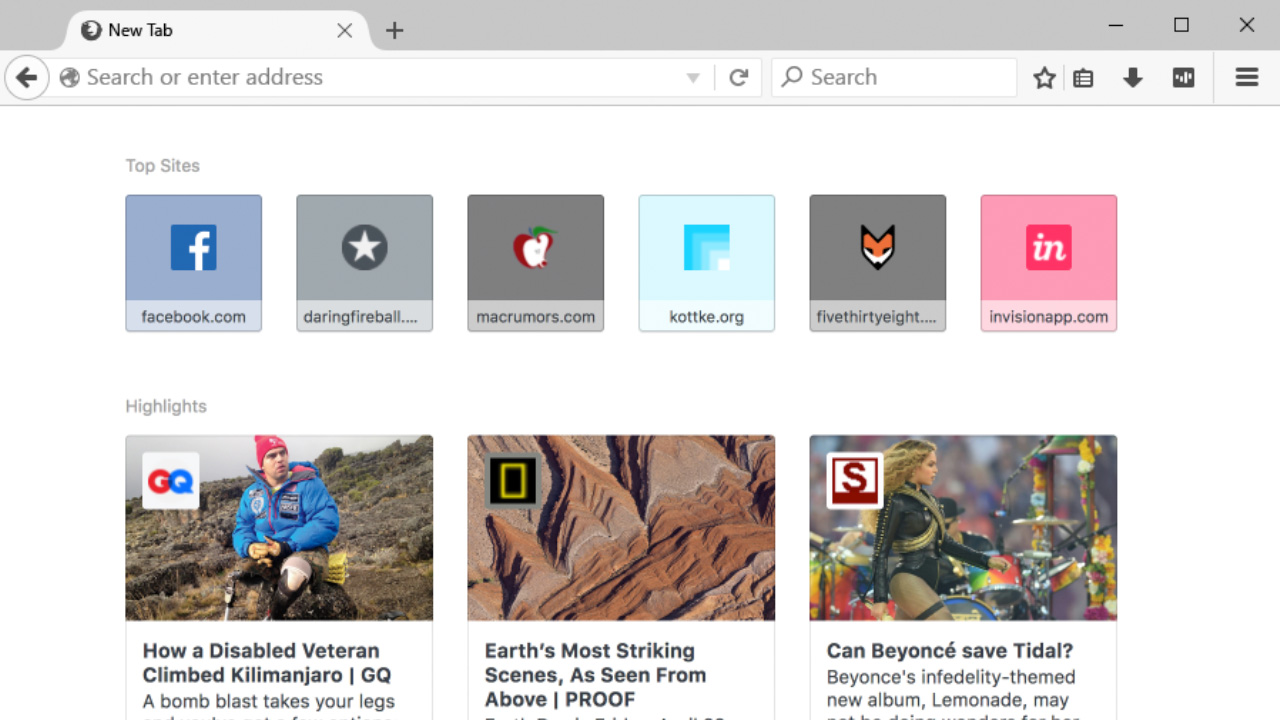Click the National Geographic logo badge
The image size is (1280, 720).
(512, 481)
